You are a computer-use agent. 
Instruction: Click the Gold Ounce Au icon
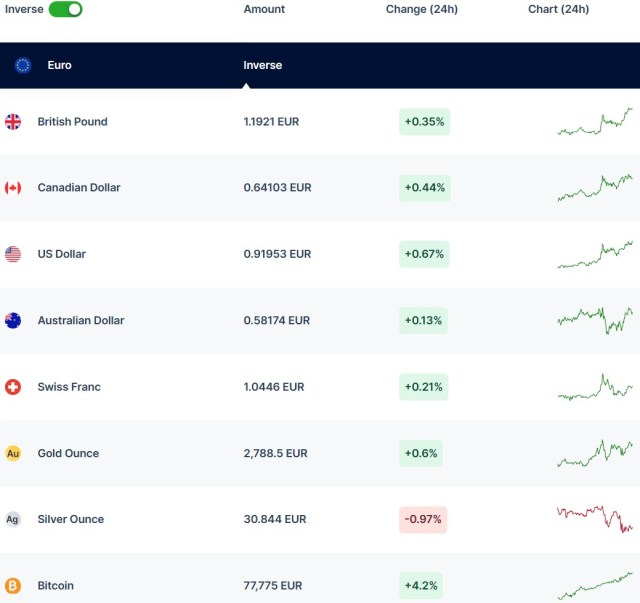13,453
